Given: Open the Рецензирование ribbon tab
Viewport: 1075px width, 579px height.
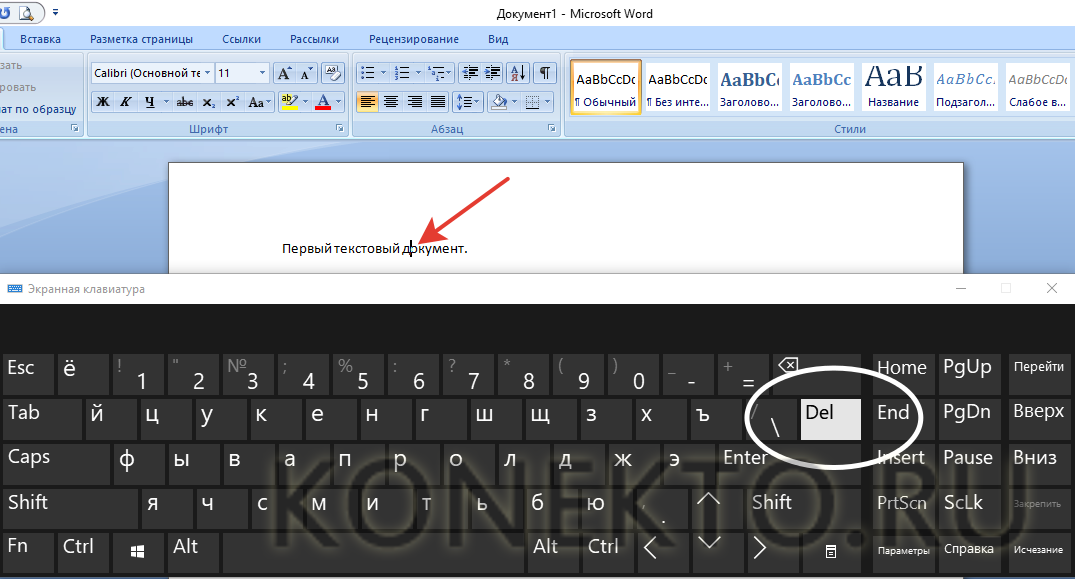Looking at the screenshot, I should (x=413, y=39).
